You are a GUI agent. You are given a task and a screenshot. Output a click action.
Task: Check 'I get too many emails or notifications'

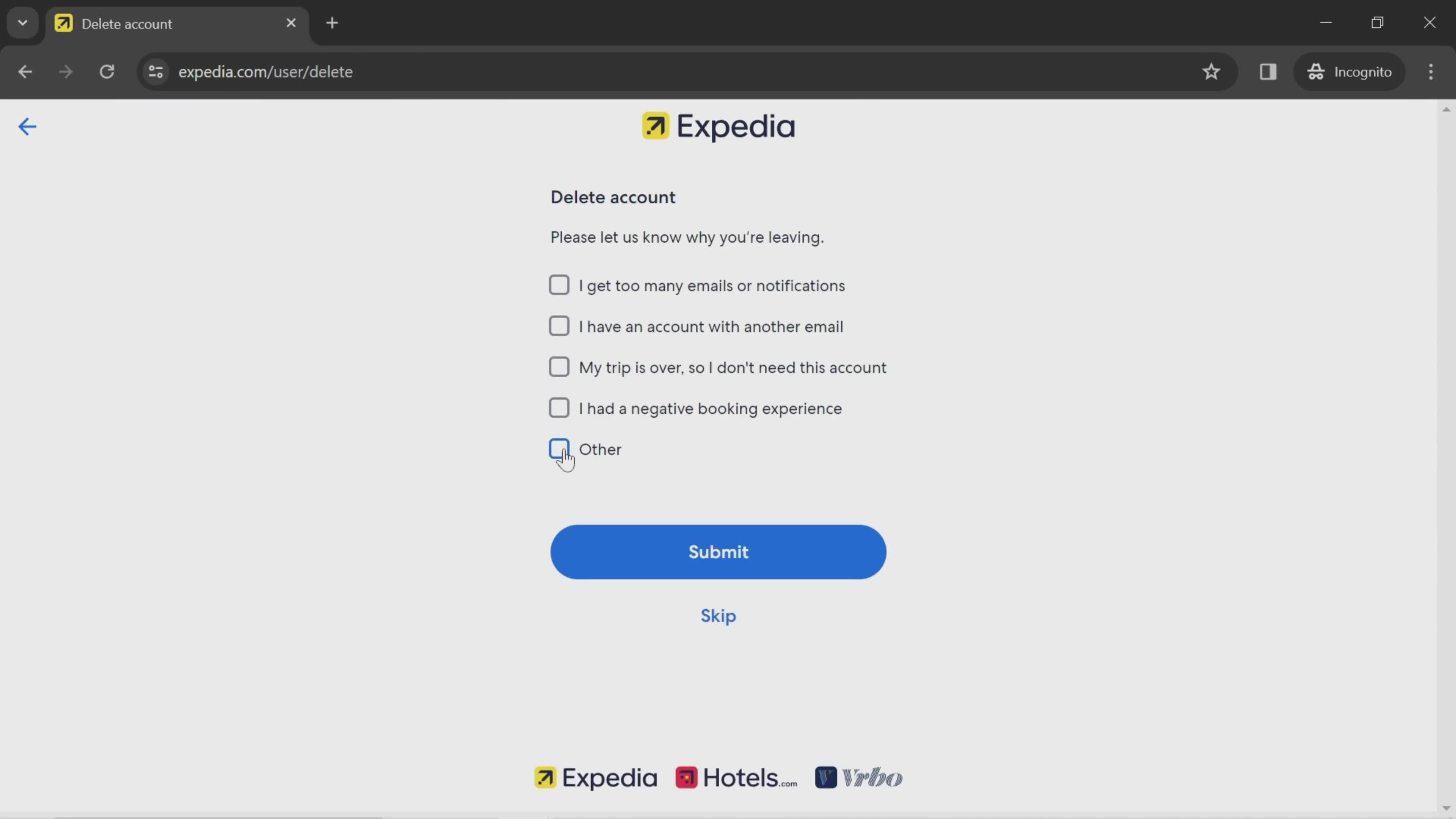[559, 286]
